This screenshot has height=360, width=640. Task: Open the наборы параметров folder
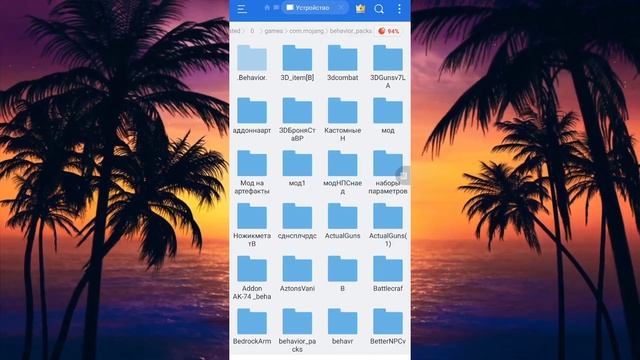(388, 172)
